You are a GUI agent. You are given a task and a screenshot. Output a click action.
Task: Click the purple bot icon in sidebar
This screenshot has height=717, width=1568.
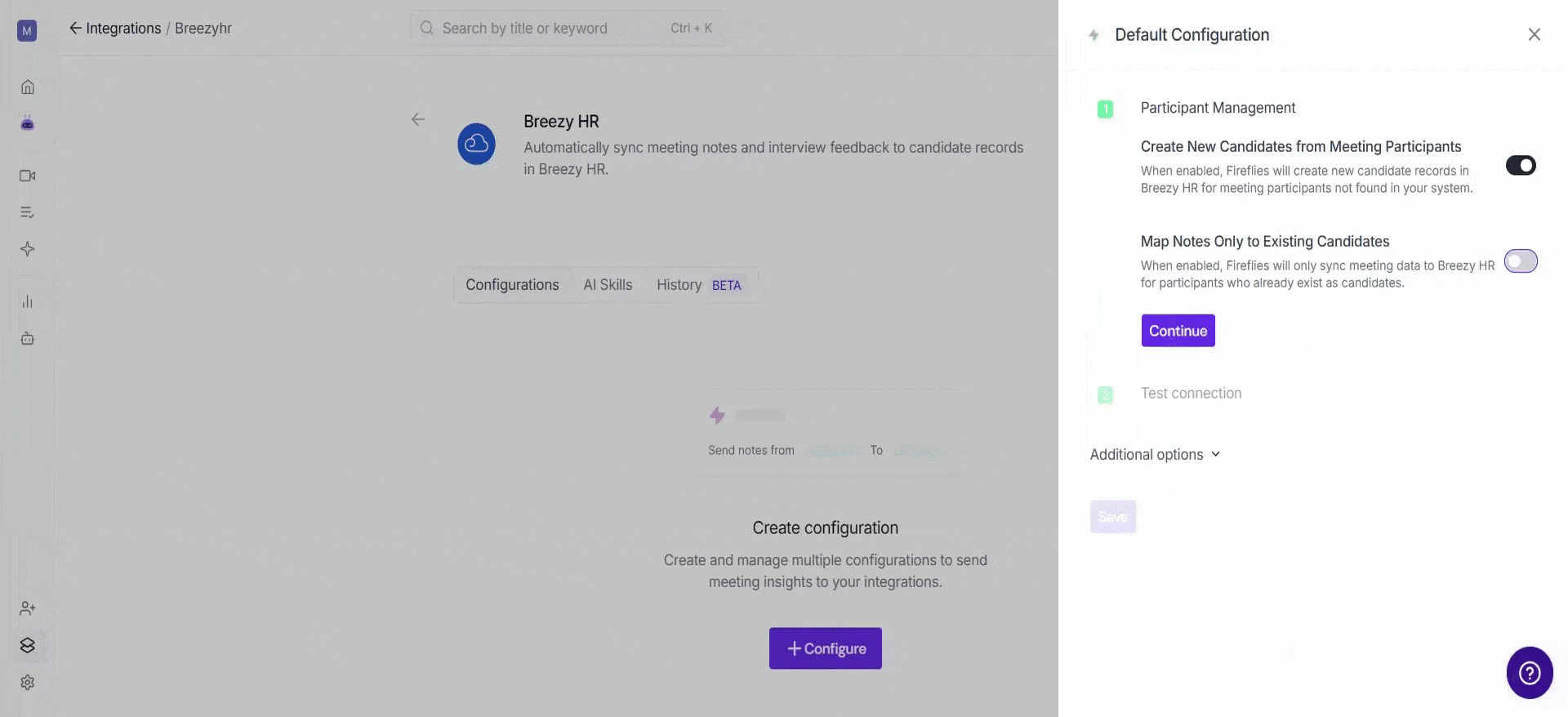point(28,123)
